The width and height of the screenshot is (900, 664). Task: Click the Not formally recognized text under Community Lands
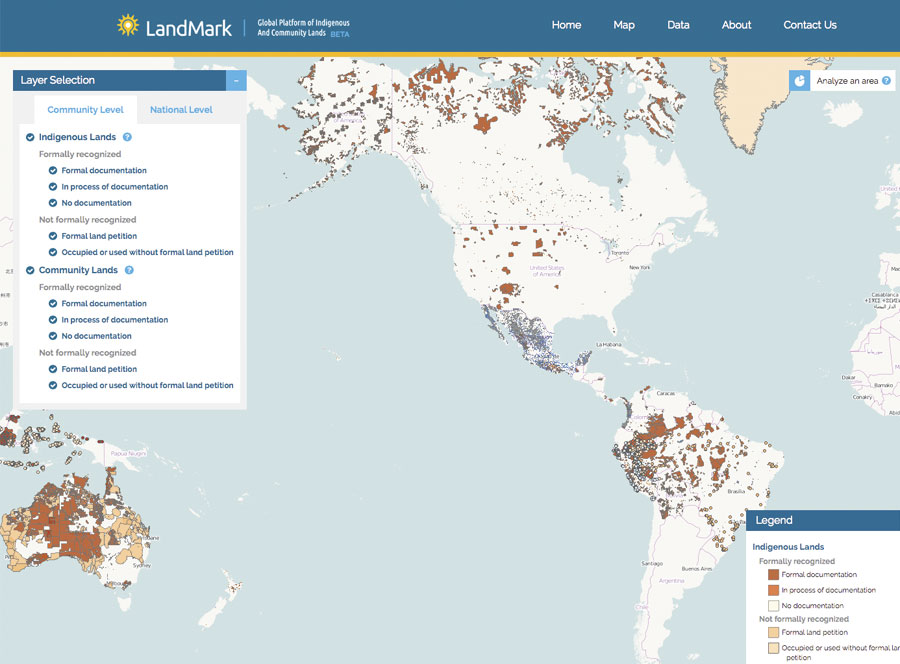pyautogui.click(x=87, y=353)
